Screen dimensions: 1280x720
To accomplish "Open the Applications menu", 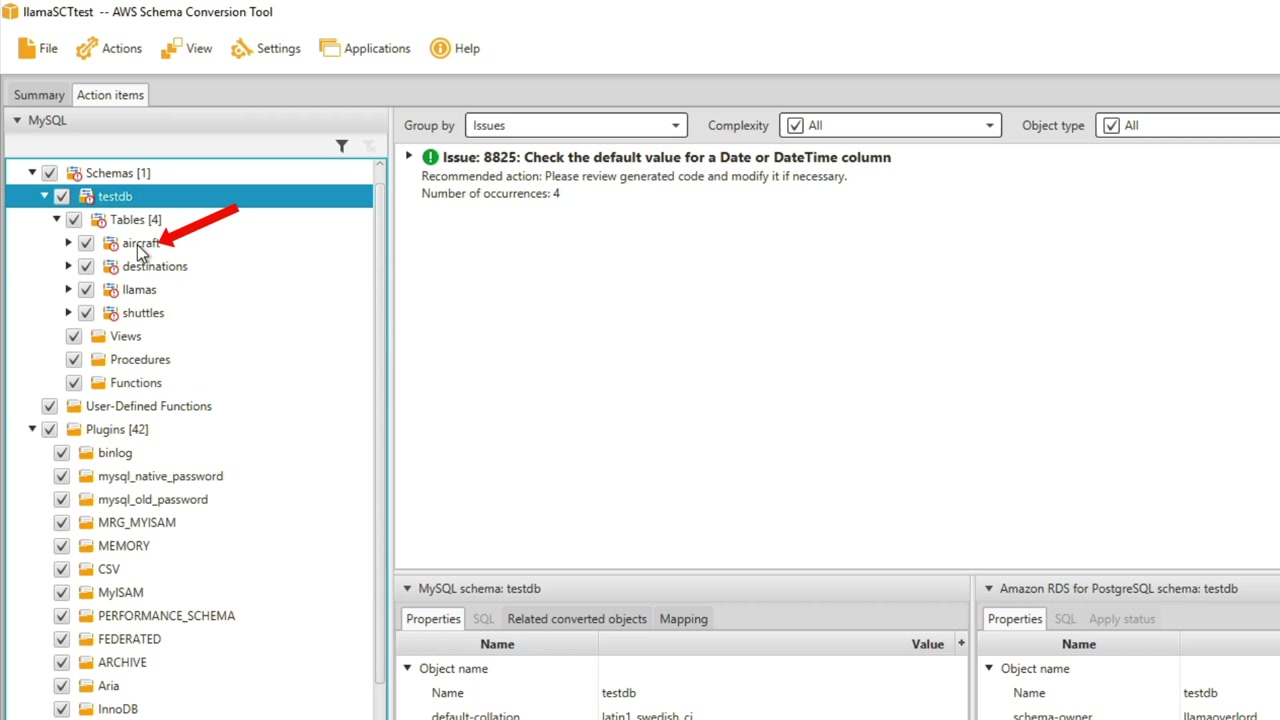I will pyautogui.click(x=364, y=48).
